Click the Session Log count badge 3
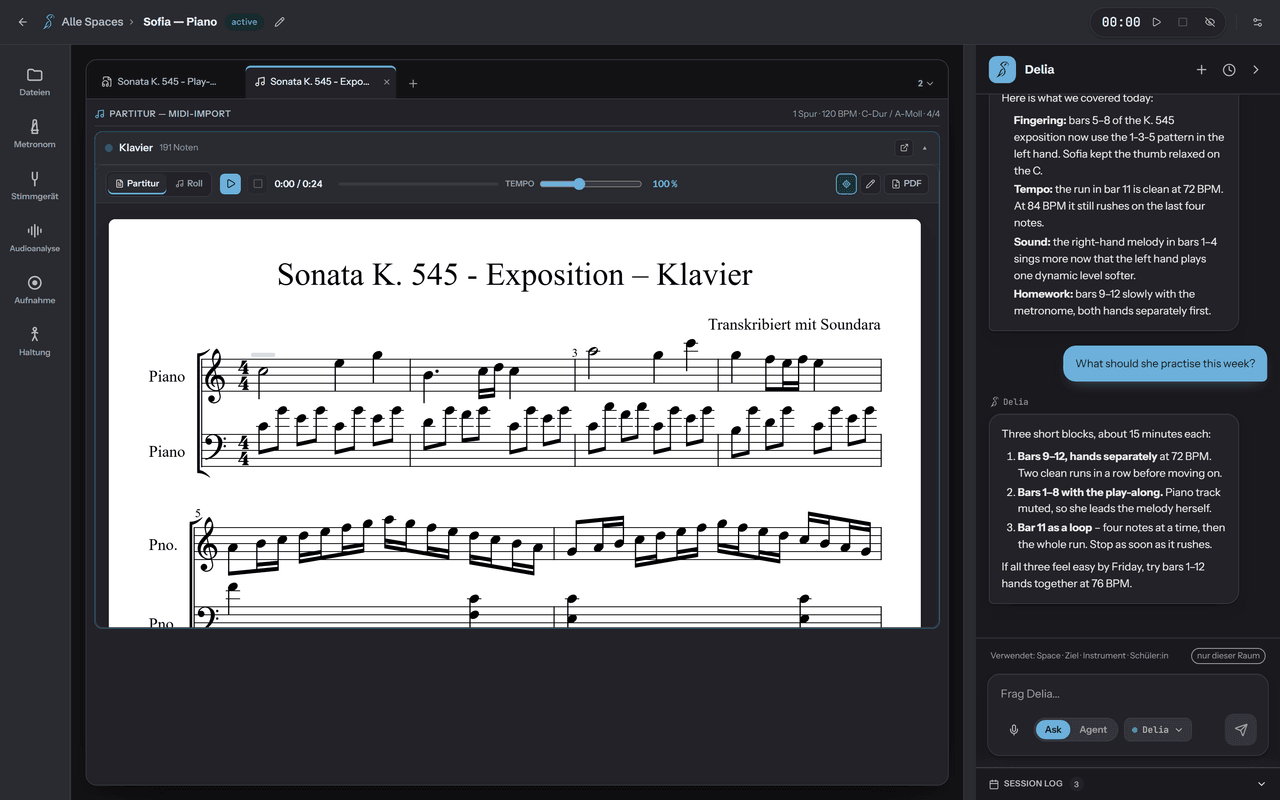 1076,784
